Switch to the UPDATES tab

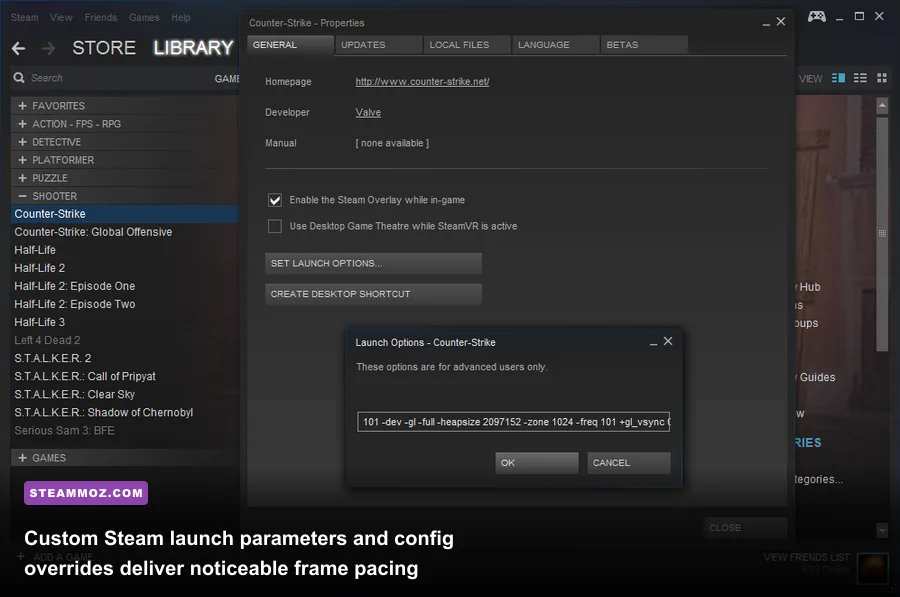(379, 45)
